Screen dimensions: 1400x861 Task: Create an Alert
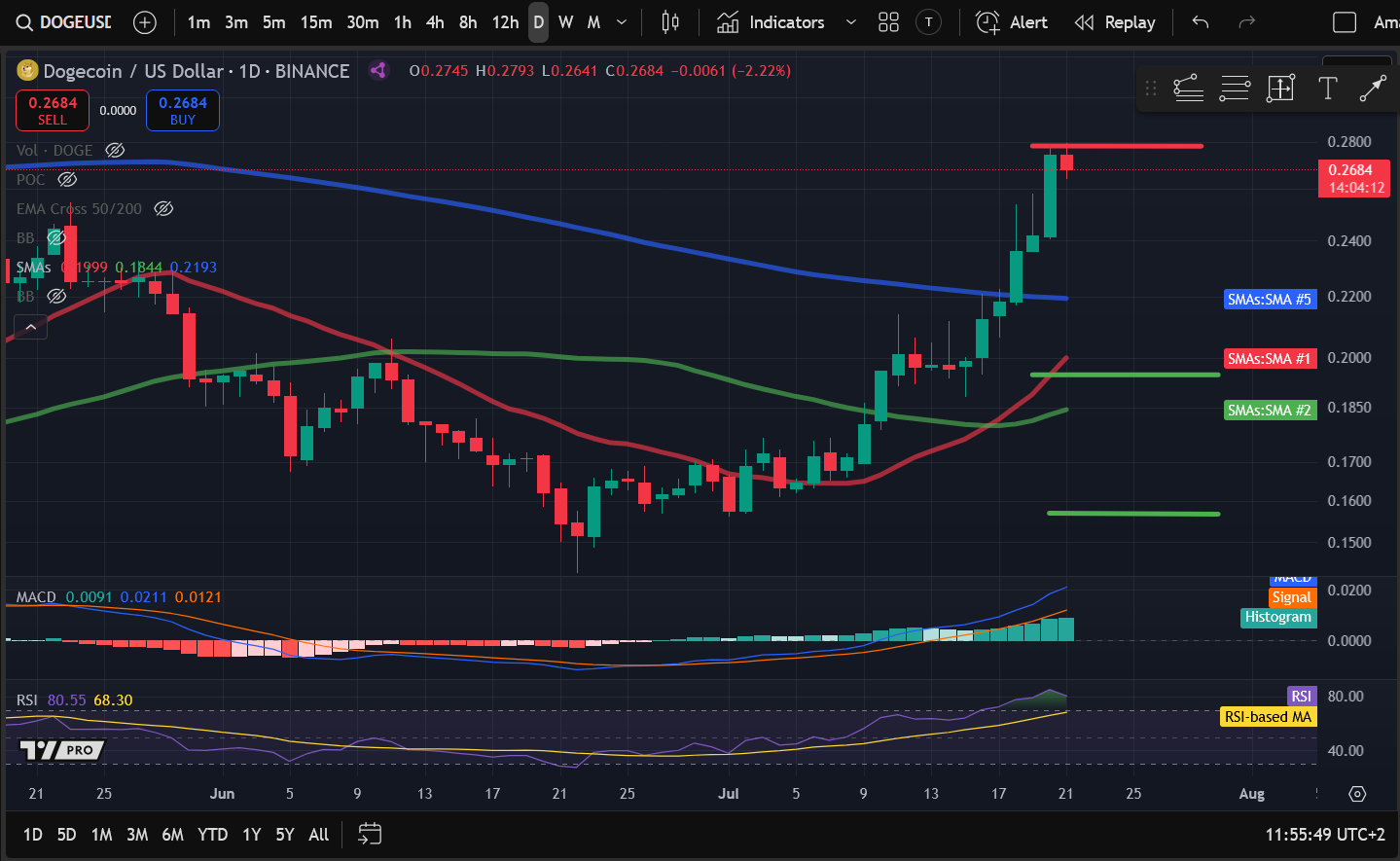tap(1012, 22)
